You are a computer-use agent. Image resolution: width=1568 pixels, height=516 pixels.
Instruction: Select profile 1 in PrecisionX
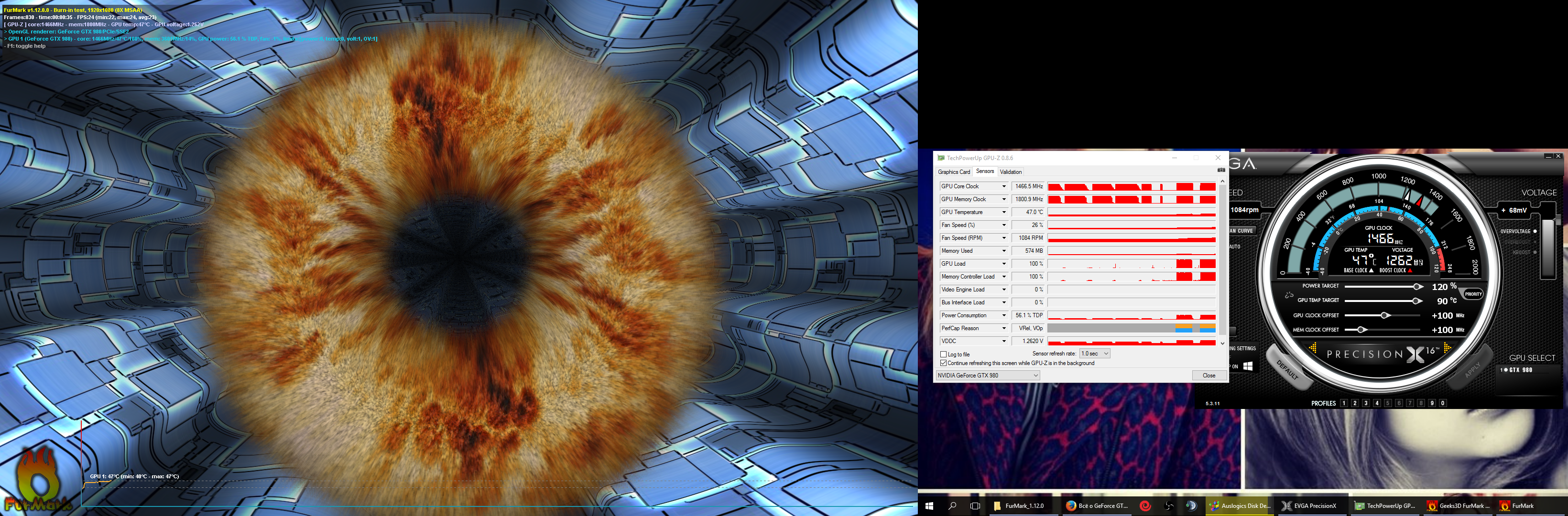click(1344, 403)
